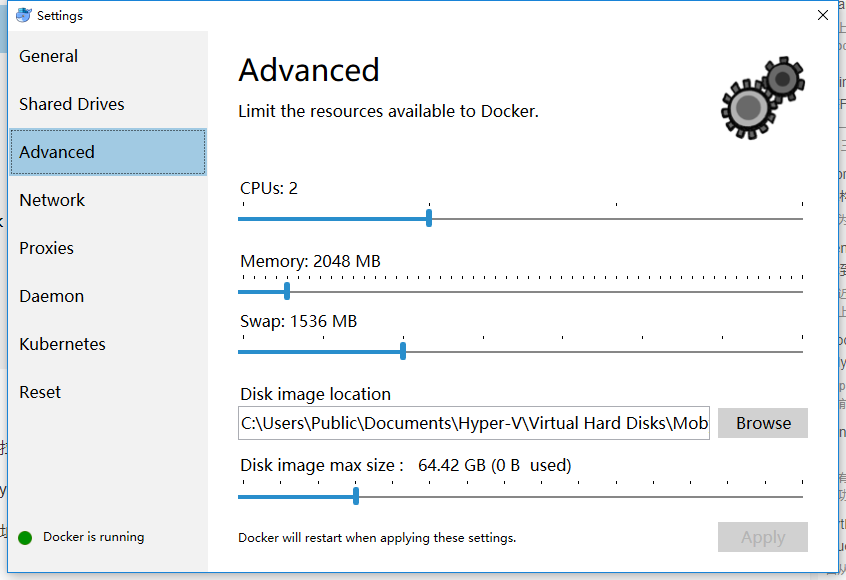
Task: Click the disk image max size slider handle
Action: (355, 495)
